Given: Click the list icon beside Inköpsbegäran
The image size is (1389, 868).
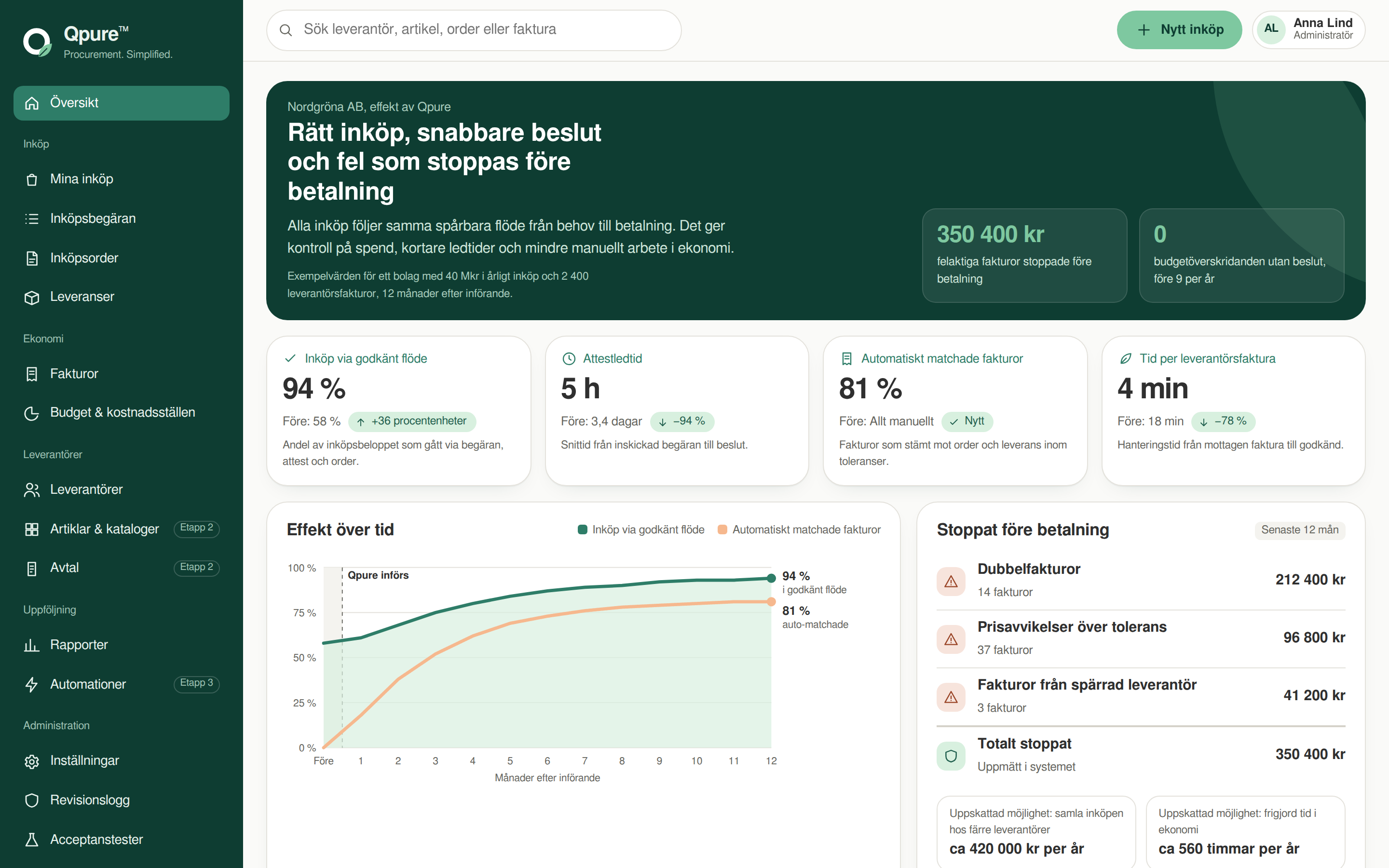Looking at the screenshot, I should [32, 219].
